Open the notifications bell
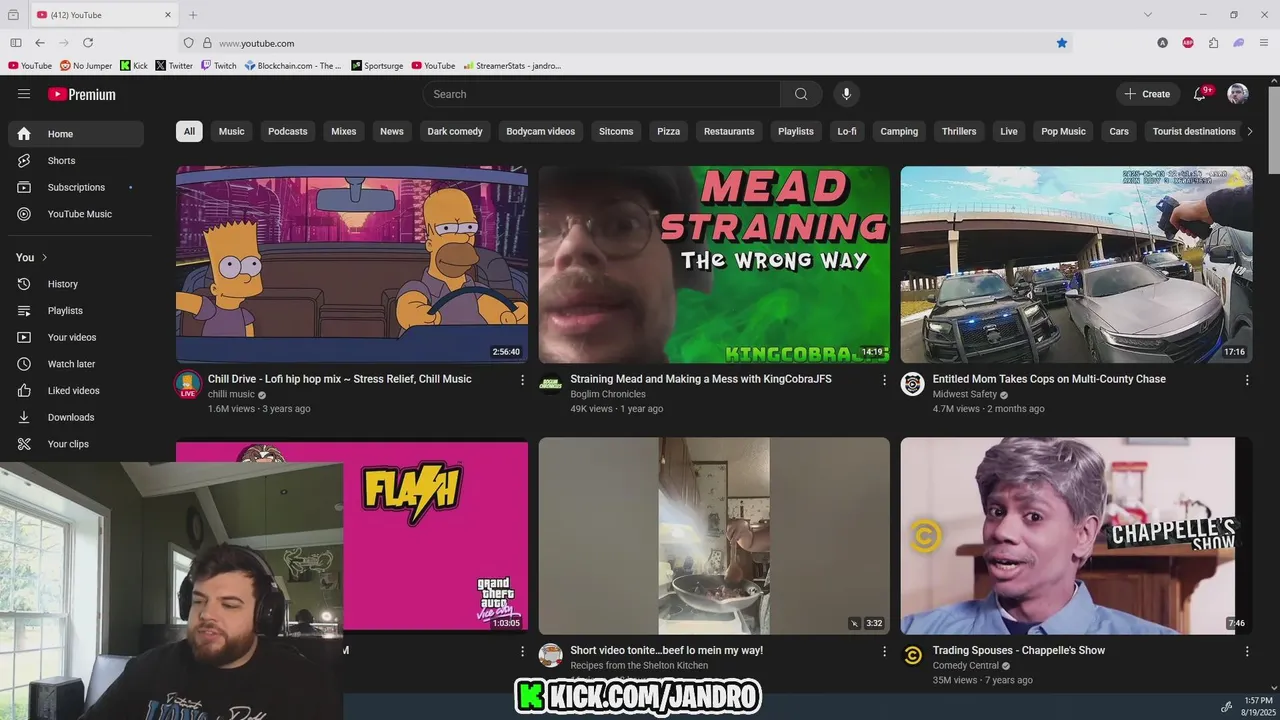 1200,94
